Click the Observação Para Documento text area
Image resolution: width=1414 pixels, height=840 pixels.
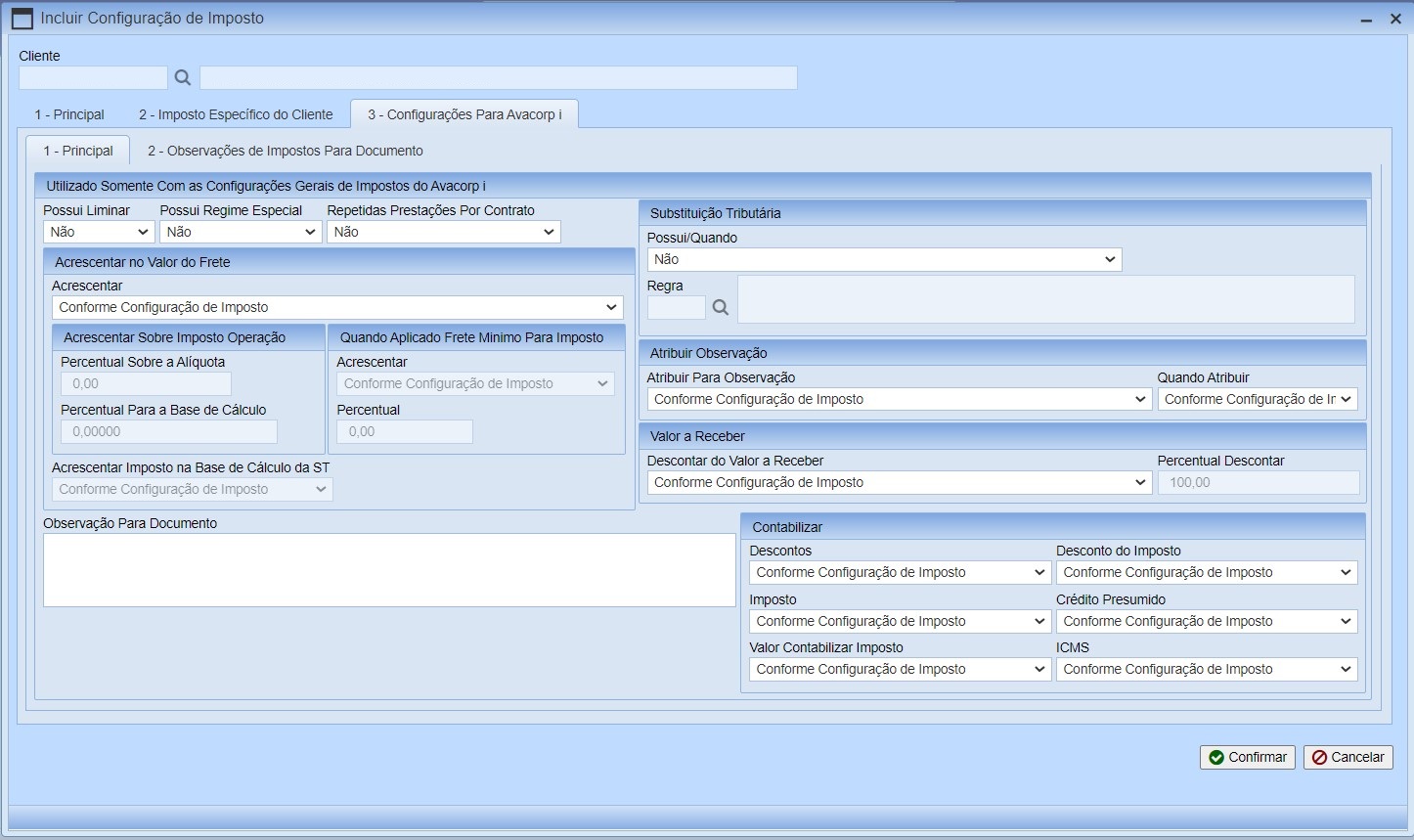[x=389, y=569]
